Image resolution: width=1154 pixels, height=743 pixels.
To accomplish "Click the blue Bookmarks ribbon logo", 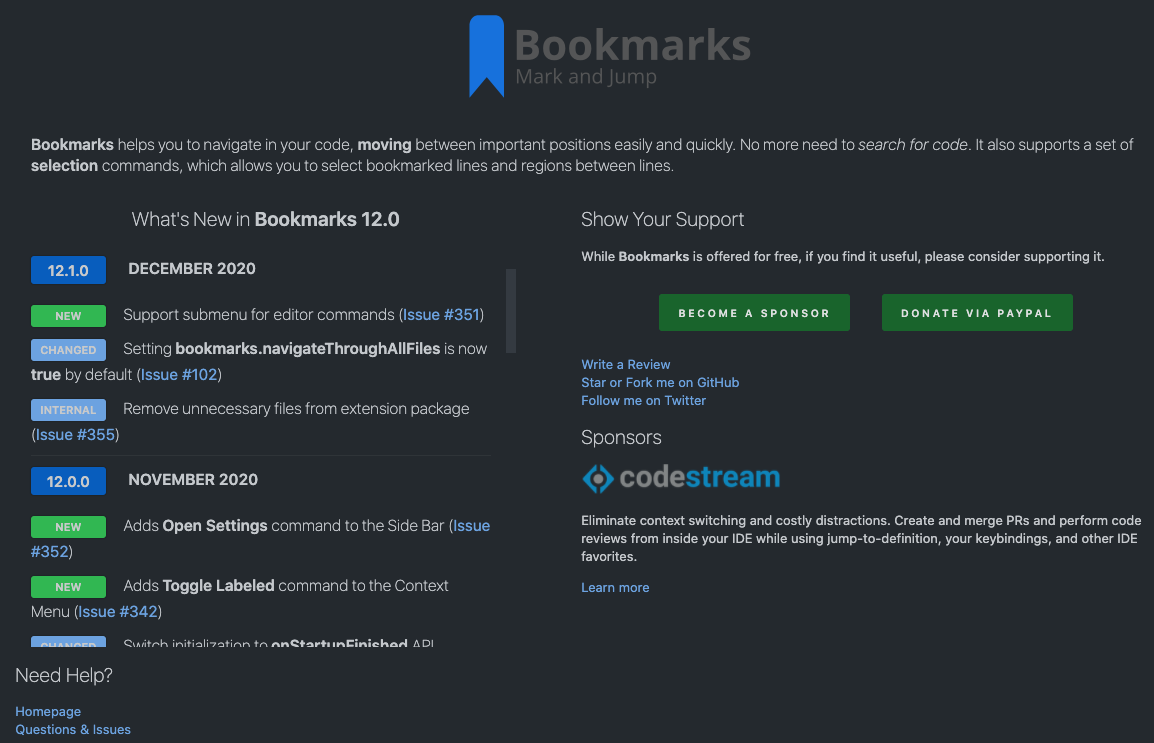I will [x=486, y=56].
